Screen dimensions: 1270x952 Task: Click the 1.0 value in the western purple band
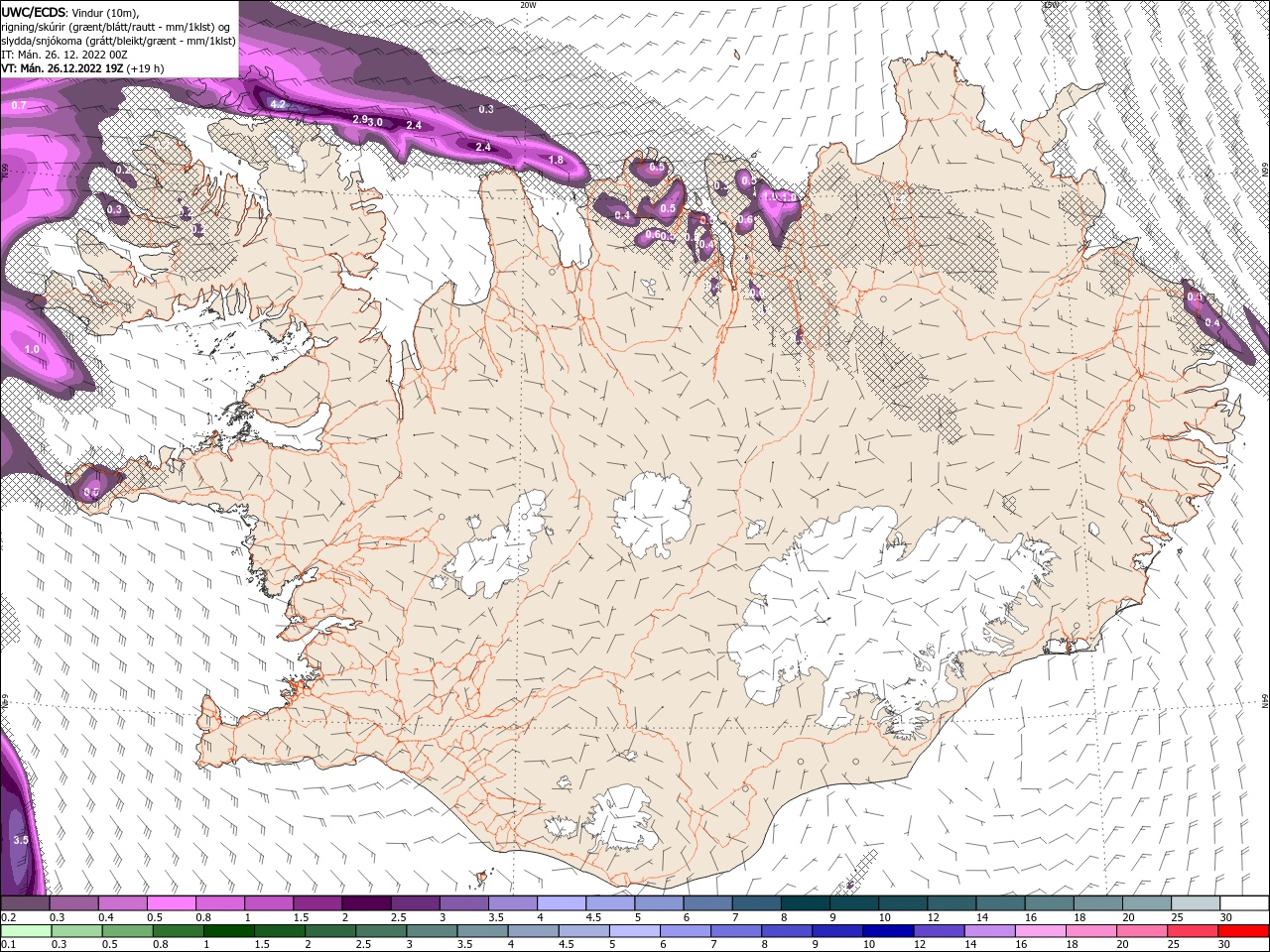coord(32,349)
